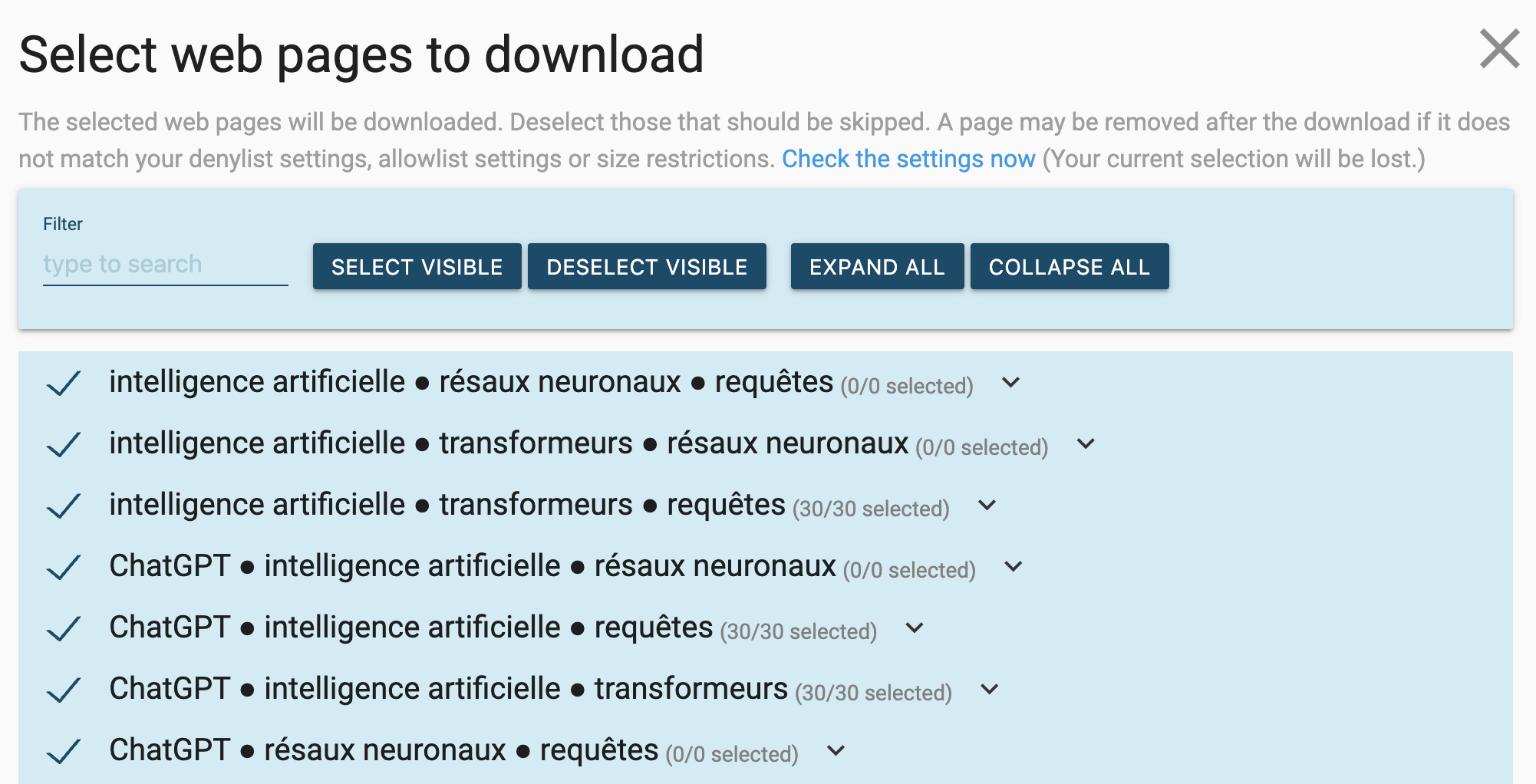The height and width of the screenshot is (784, 1536).
Task: Uncheck 'ChatGPT • résaux neuronaux • requêtes' group
Action: pos(64,751)
